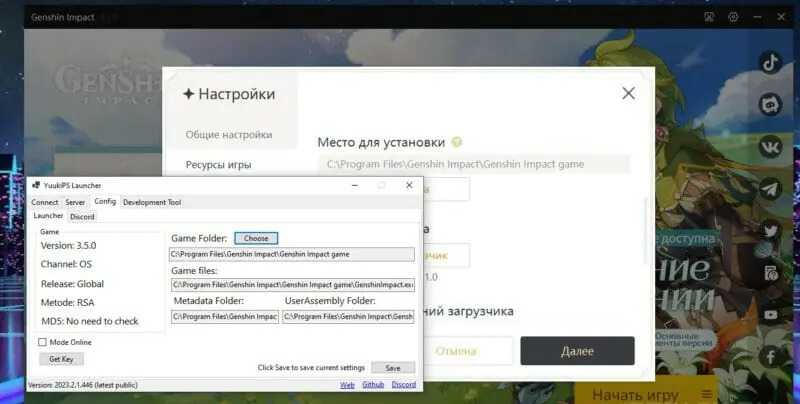Click the settings dialog vertical scrollbar
The image size is (800, 404).
[645, 231]
